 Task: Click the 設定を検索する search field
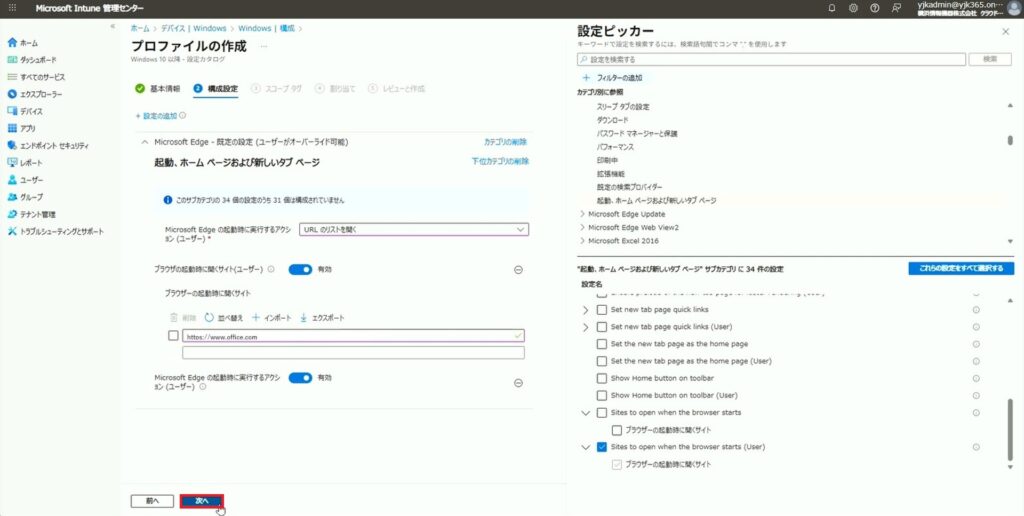tap(772, 59)
